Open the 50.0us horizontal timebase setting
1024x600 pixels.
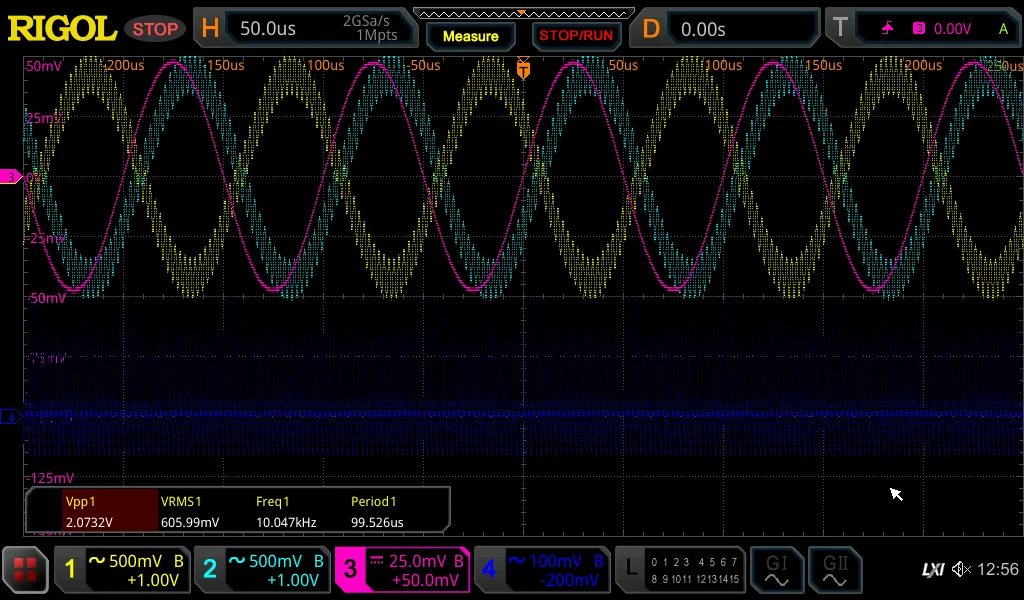[268, 29]
